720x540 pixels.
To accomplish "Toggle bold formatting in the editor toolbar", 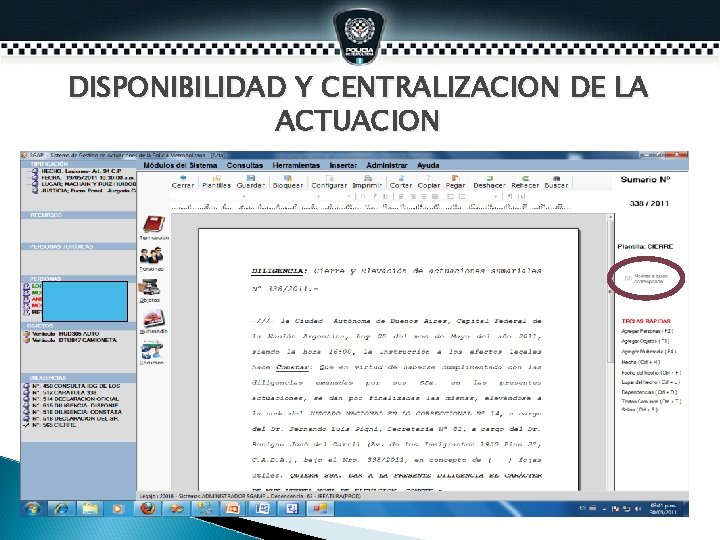I will pos(363,197).
